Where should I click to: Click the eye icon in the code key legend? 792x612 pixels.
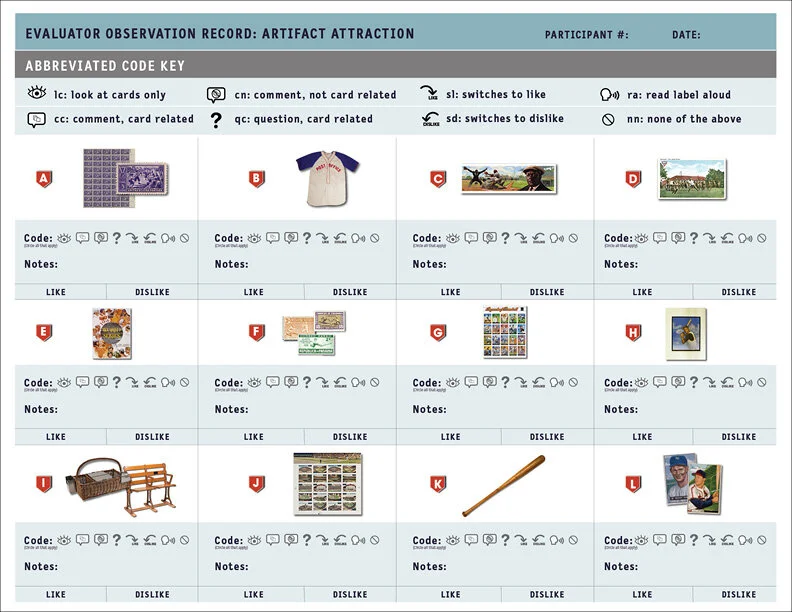coord(37,93)
